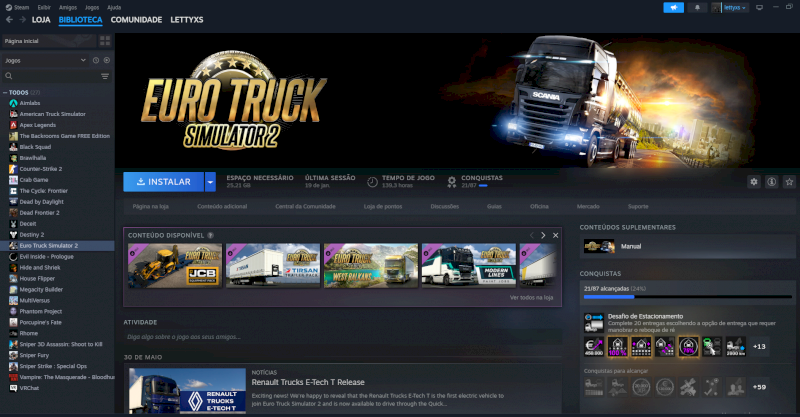Open the Guias link
Screen dimensions: 800x417
click(x=494, y=207)
